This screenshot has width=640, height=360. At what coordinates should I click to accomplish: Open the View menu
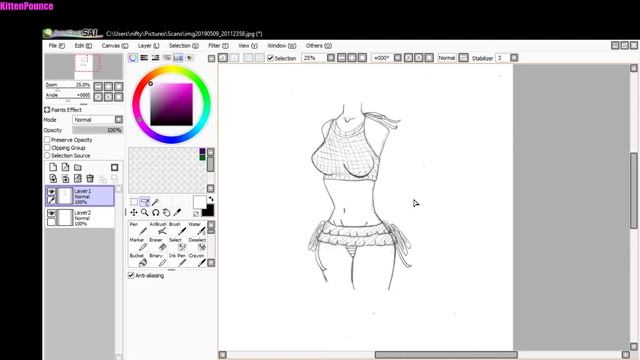(x=248, y=46)
